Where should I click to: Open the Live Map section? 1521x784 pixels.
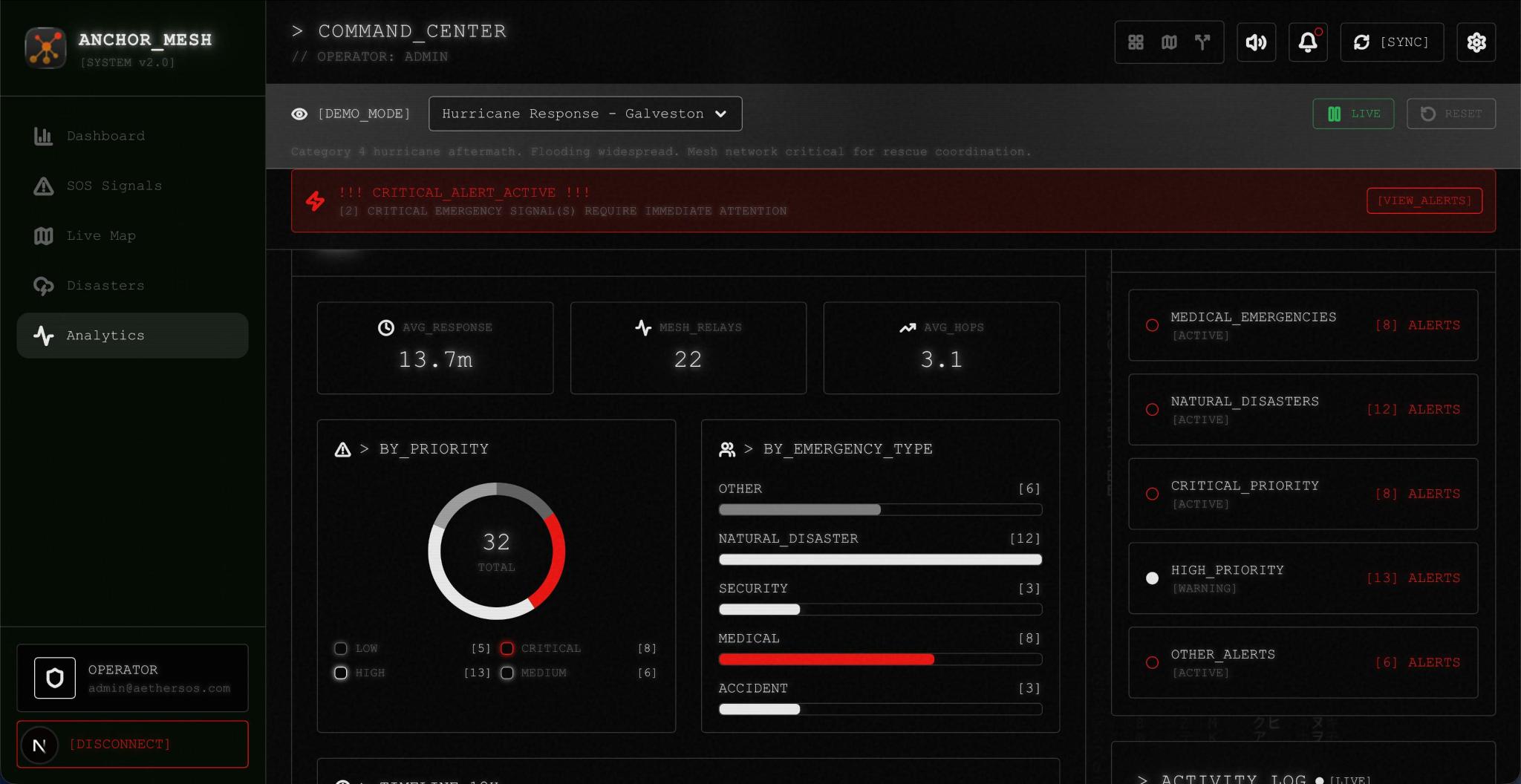click(132, 235)
